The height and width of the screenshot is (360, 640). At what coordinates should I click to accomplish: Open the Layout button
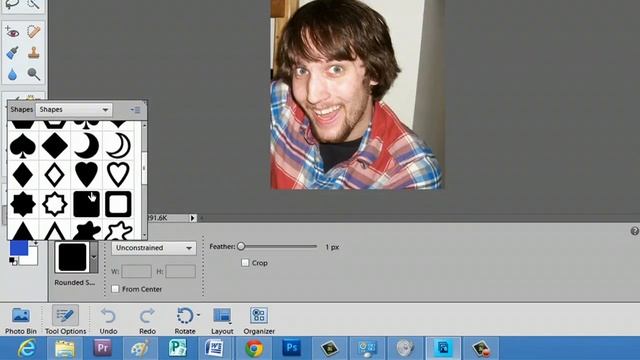(222, 321)
